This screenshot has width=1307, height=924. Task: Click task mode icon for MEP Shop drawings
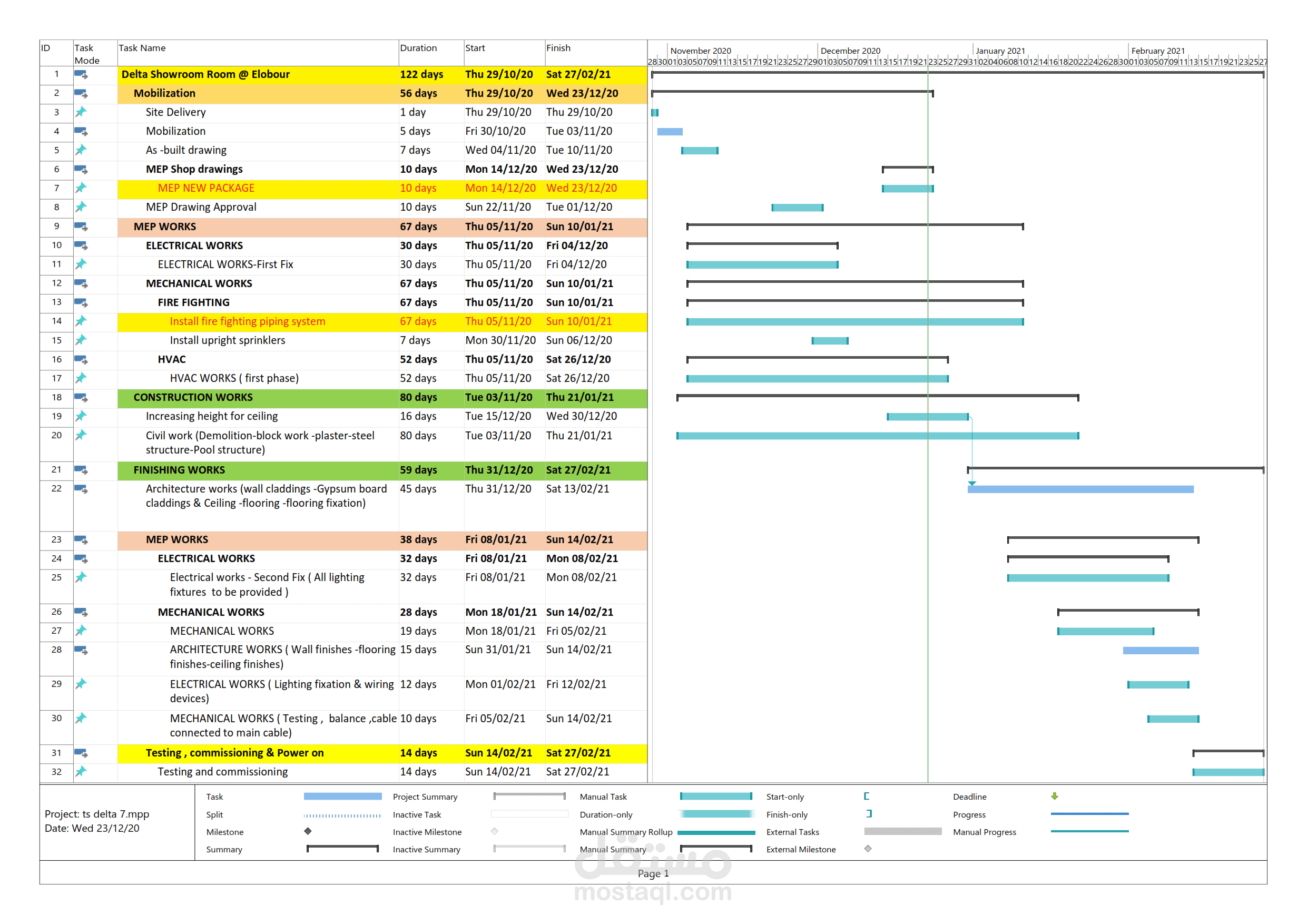(x=81, y=170)
